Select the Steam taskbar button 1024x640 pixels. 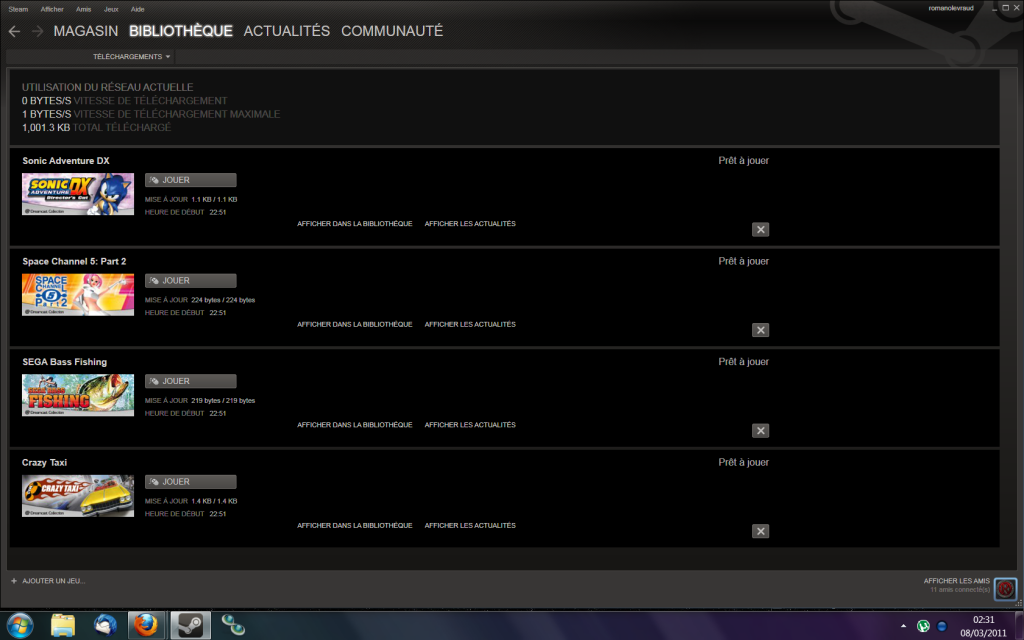pyautogui.click(x=191, y=625)
